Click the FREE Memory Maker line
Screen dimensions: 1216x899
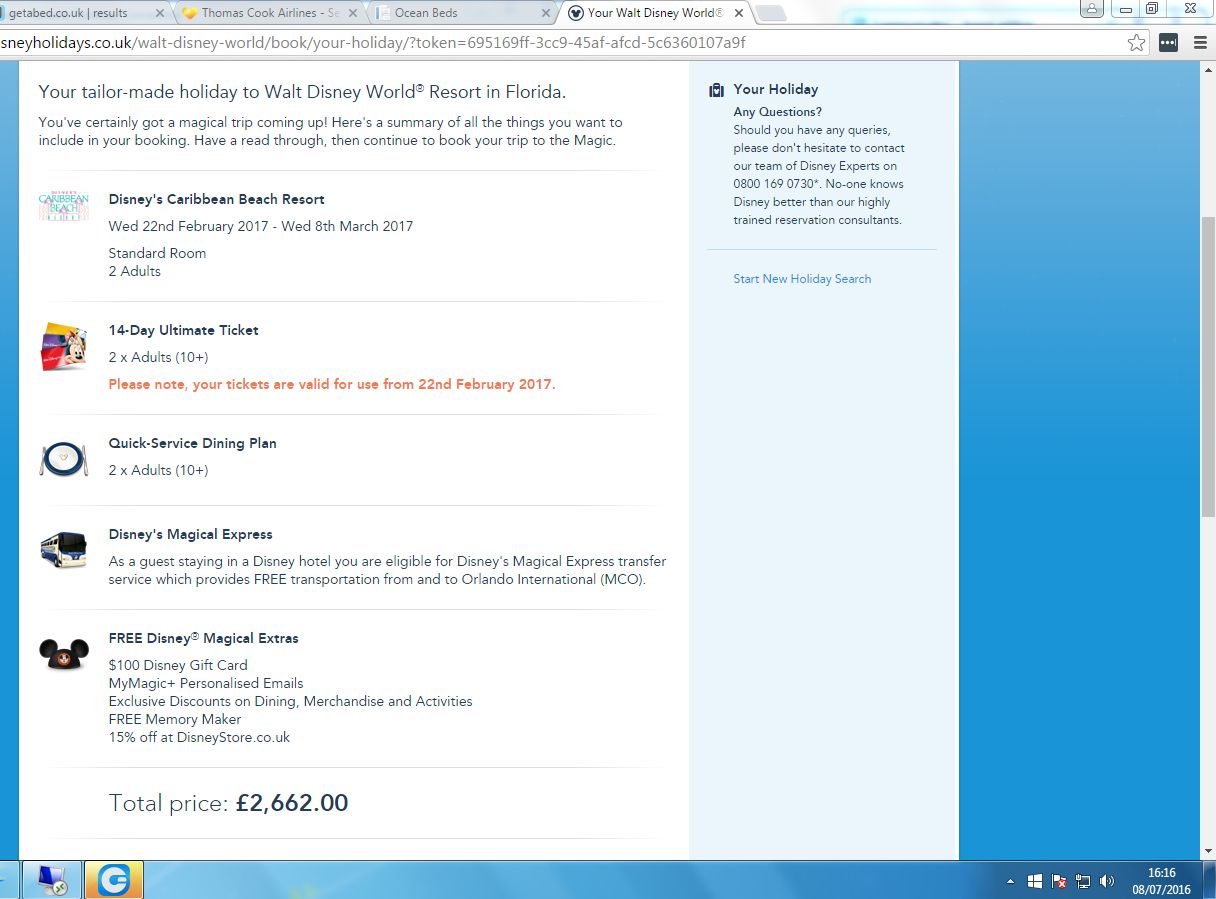(x=175, y=719)
